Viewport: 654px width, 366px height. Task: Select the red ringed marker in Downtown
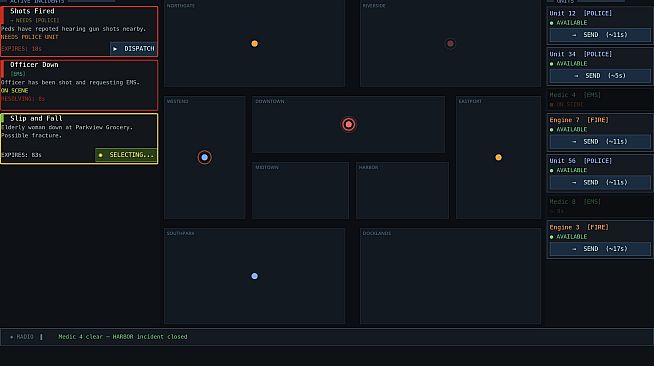click(x=349, y=124)
